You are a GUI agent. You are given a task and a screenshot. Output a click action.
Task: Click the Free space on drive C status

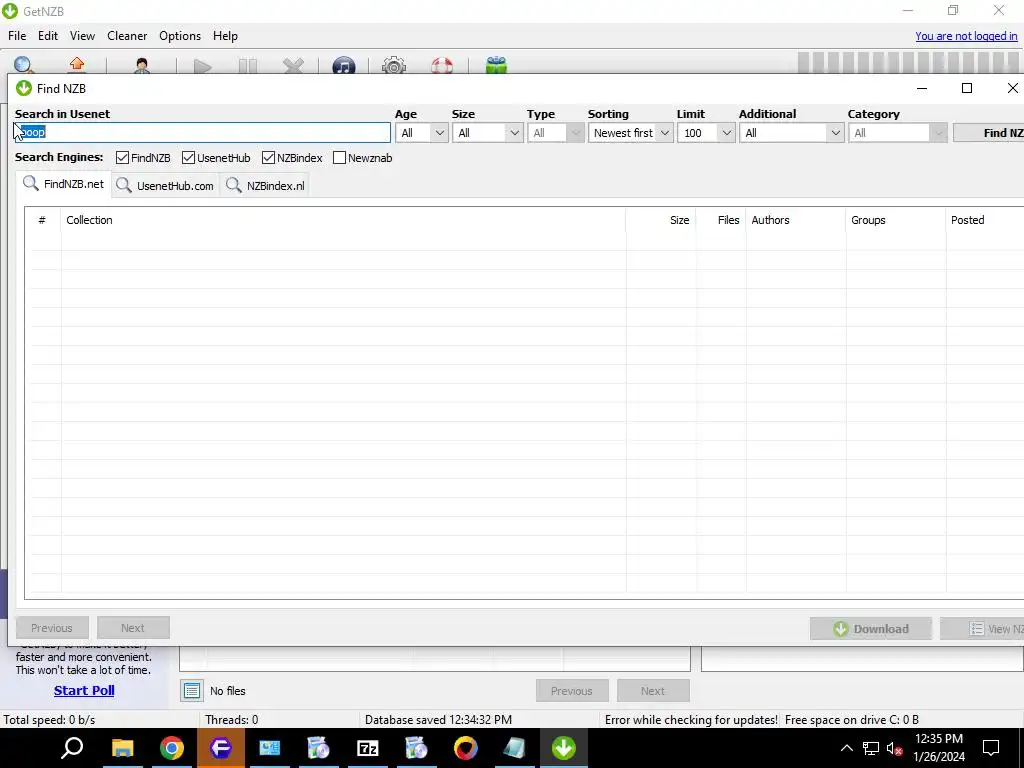click(852, 720)
